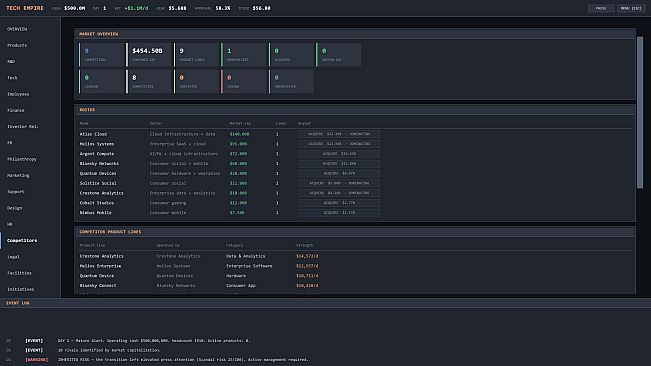Click the Pause button in top bar

pyautogui.click(x=601, y=8)
